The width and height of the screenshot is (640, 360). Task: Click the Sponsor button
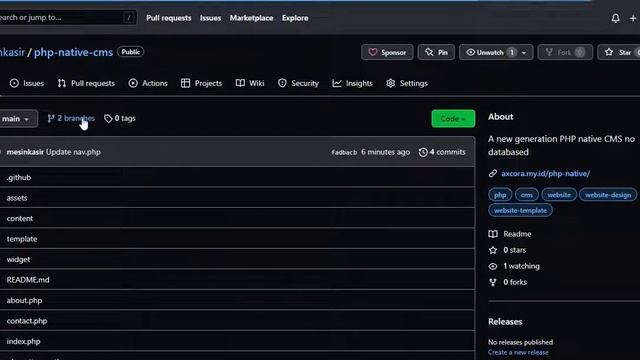coord(387,52)
